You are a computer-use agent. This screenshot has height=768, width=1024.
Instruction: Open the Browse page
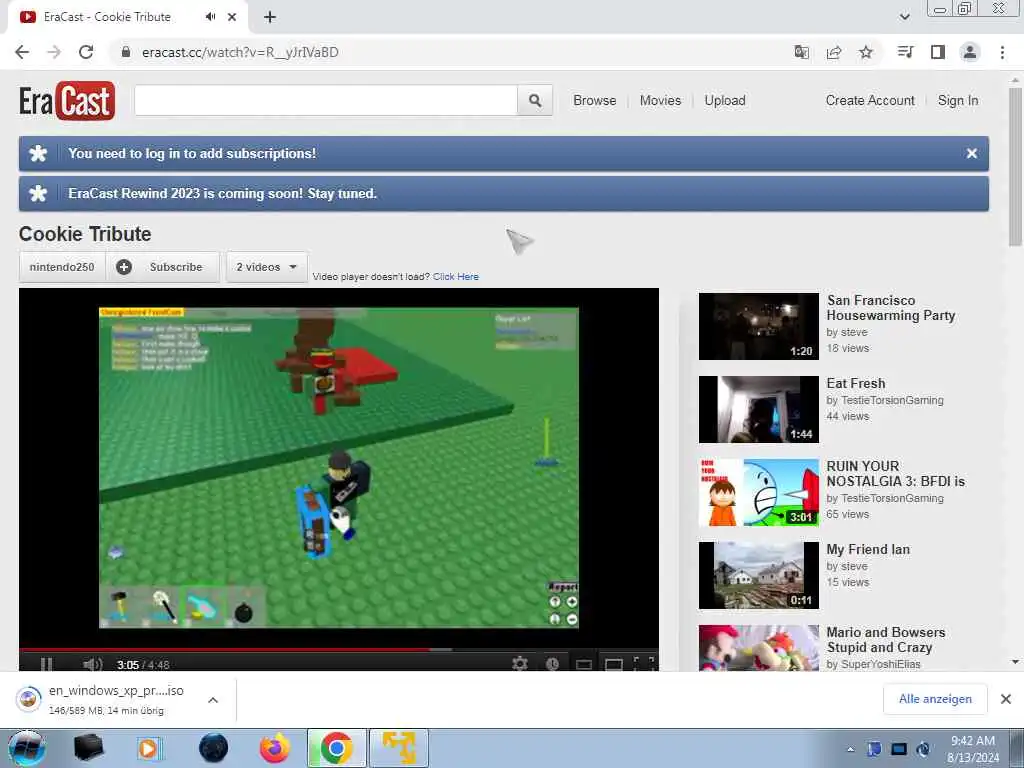[x=594, y=101]
